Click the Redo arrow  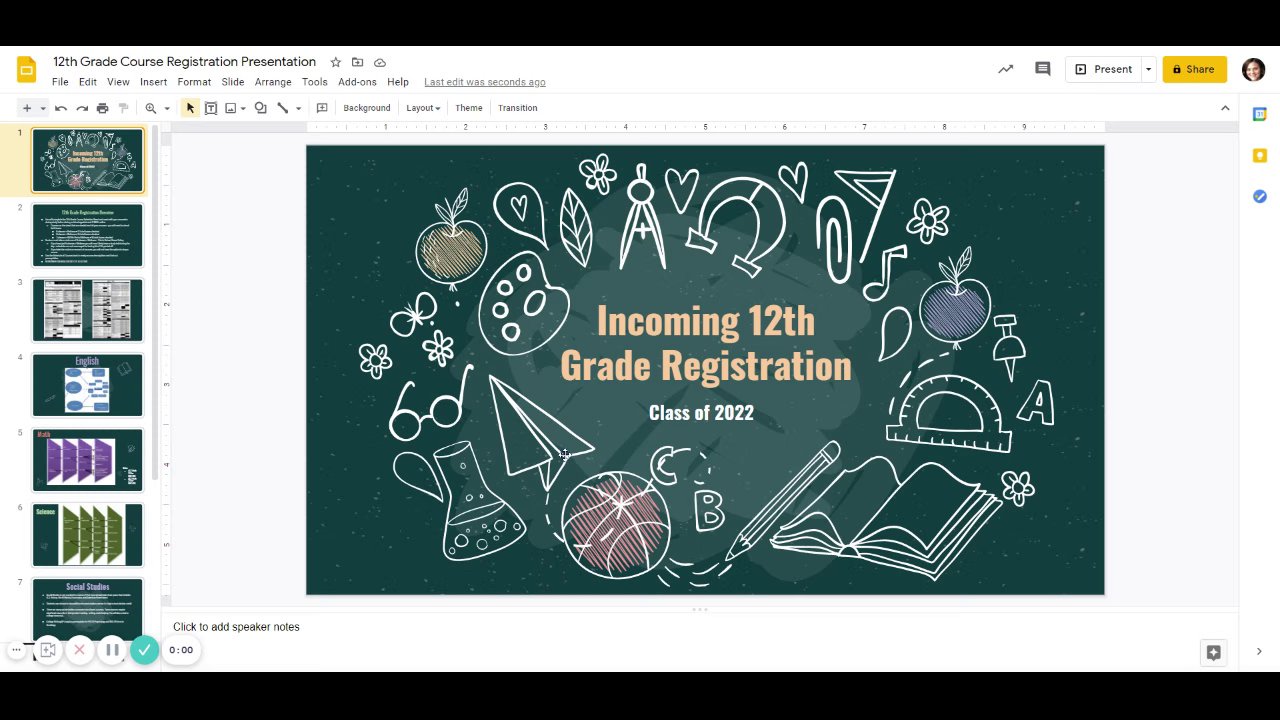(82, 108)
